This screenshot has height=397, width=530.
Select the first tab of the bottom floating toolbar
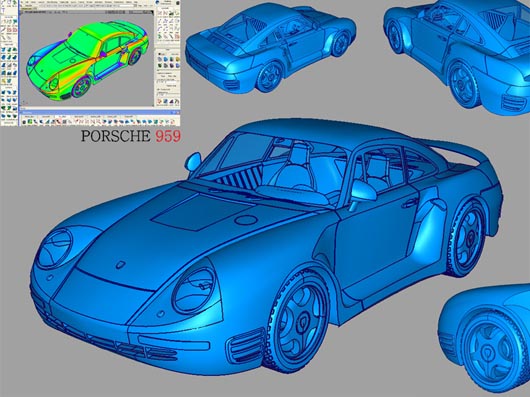point(29,117)
